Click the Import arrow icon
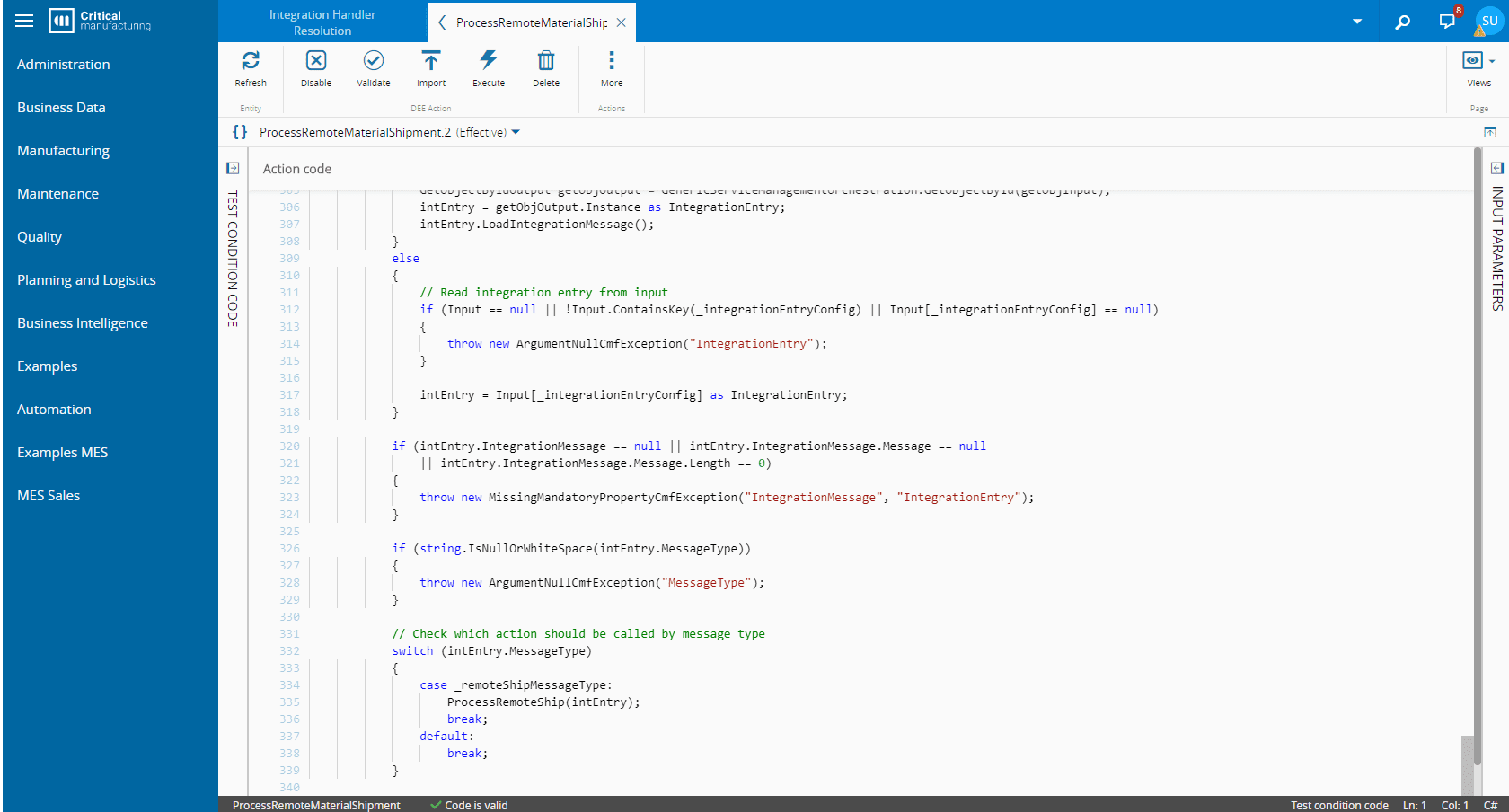 431,61
